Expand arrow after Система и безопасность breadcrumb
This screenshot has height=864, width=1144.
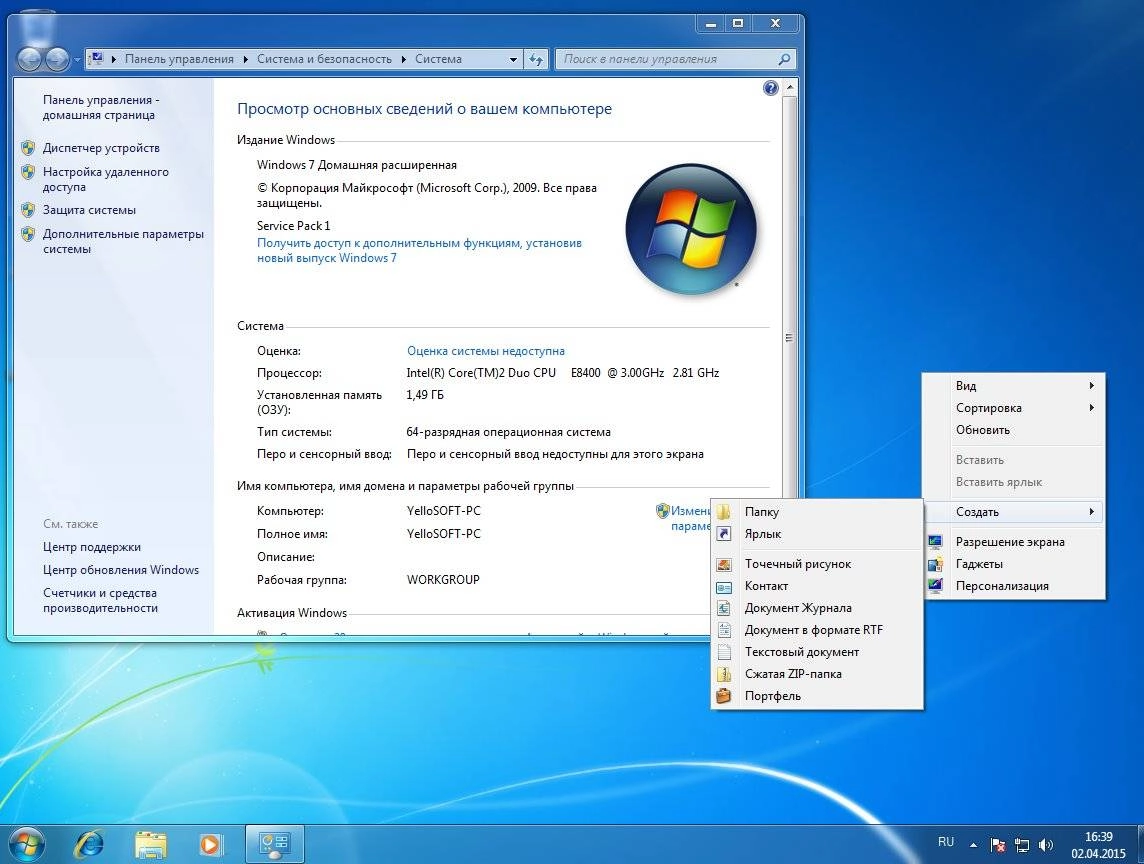coord(403,59)
